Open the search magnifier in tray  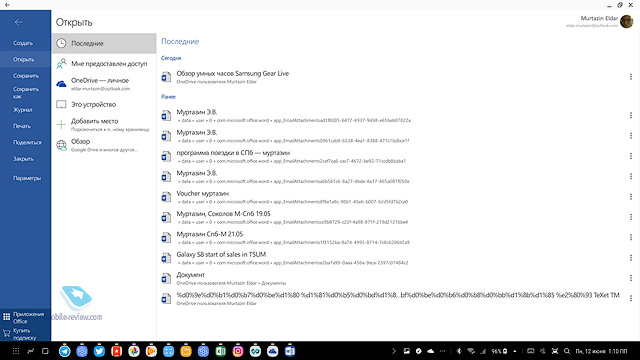point(567,351)
